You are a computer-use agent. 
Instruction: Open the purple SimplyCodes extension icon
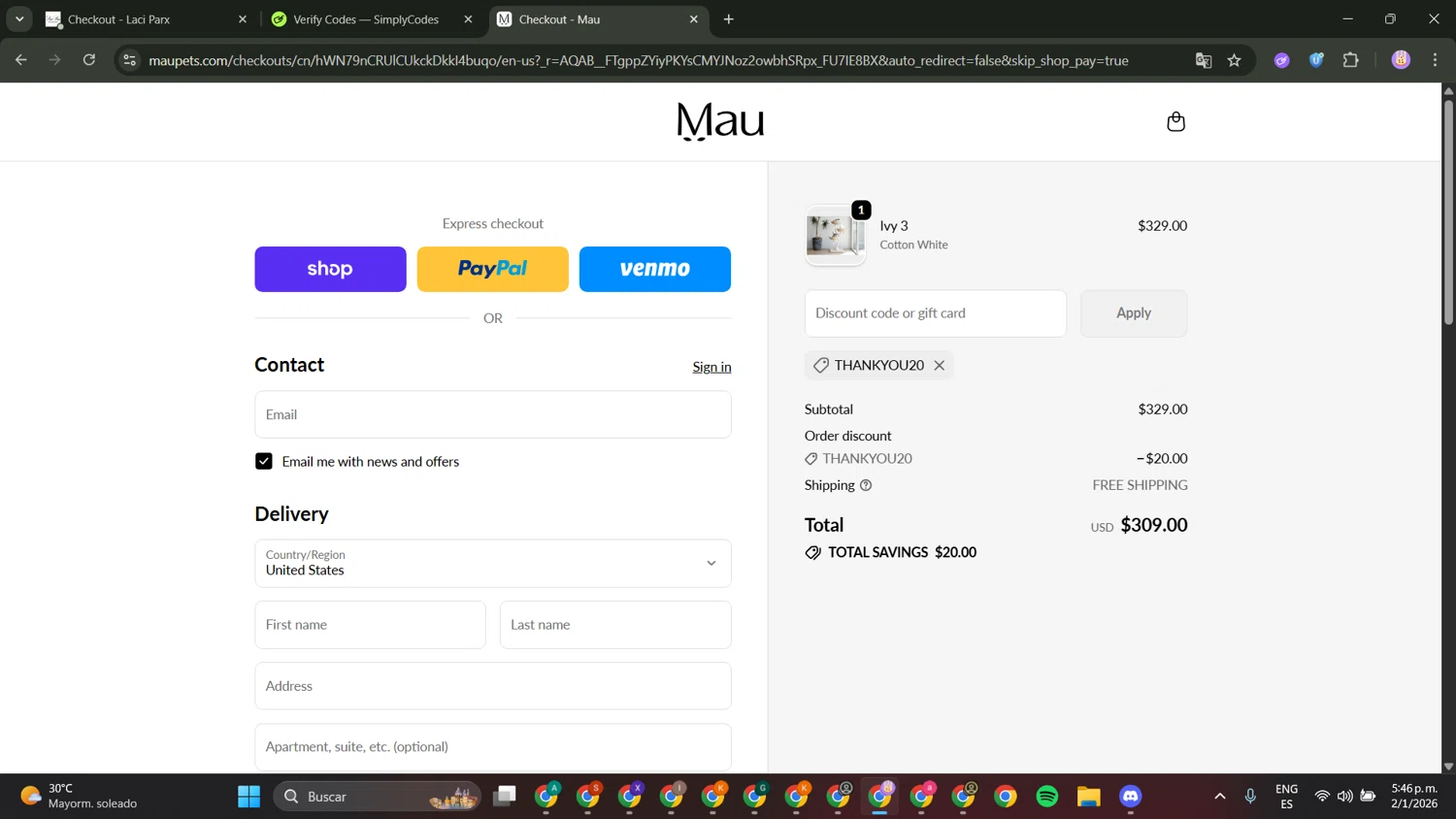click(1282, 60)
